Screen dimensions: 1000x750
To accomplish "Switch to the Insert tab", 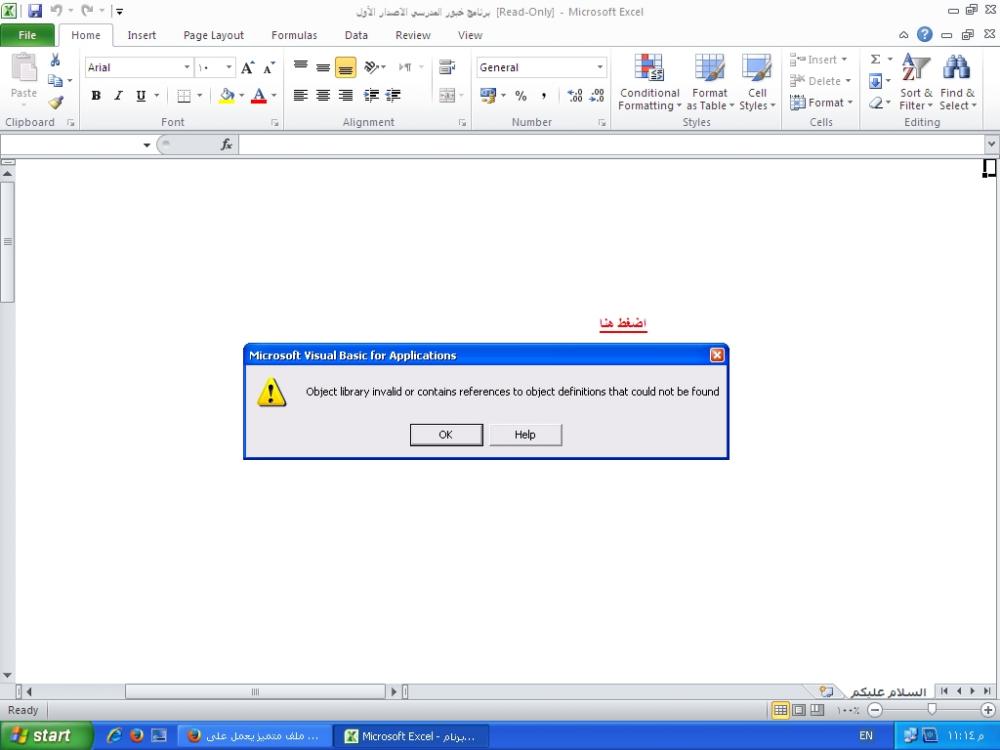I will coord(142,35).
